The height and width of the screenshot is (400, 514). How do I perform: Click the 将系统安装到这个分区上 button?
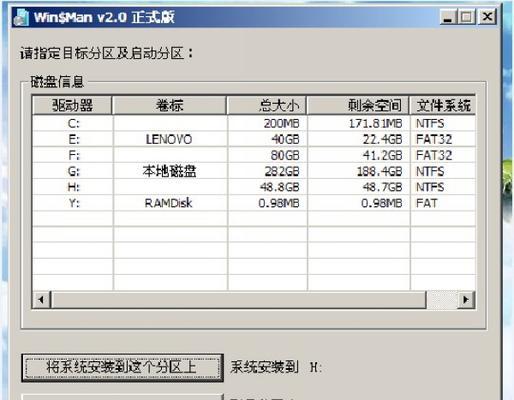(x=122, y=368)
